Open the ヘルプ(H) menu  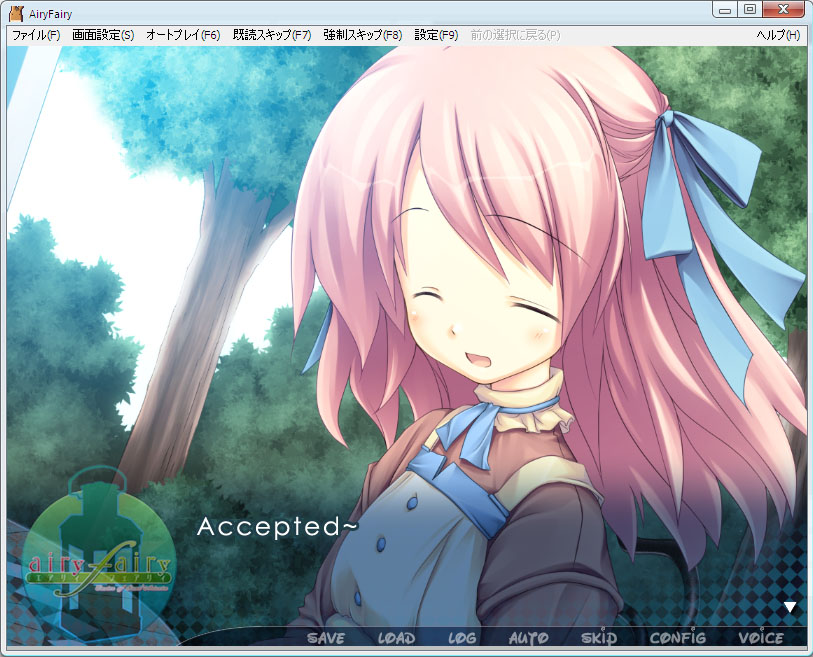pos(778,35)
